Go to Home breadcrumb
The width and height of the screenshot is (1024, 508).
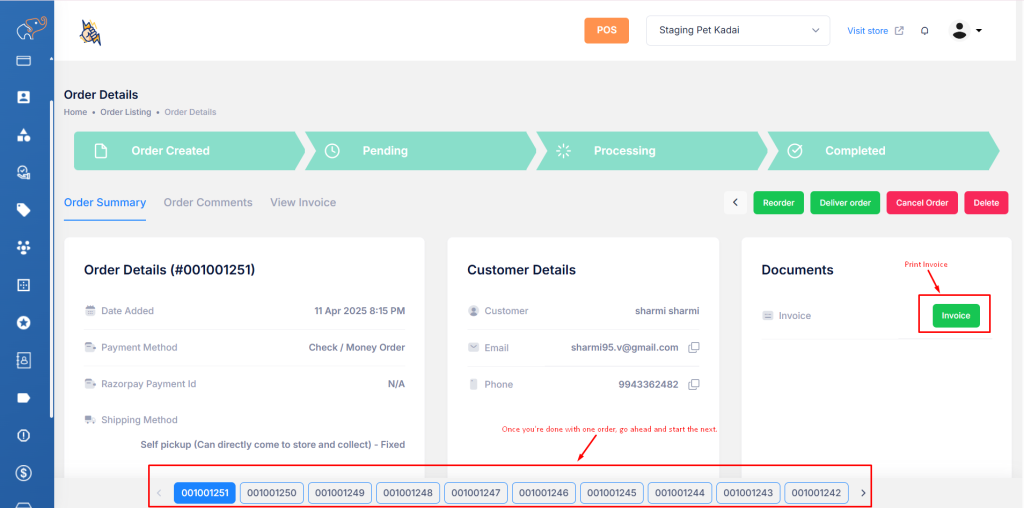pos(75,112)
